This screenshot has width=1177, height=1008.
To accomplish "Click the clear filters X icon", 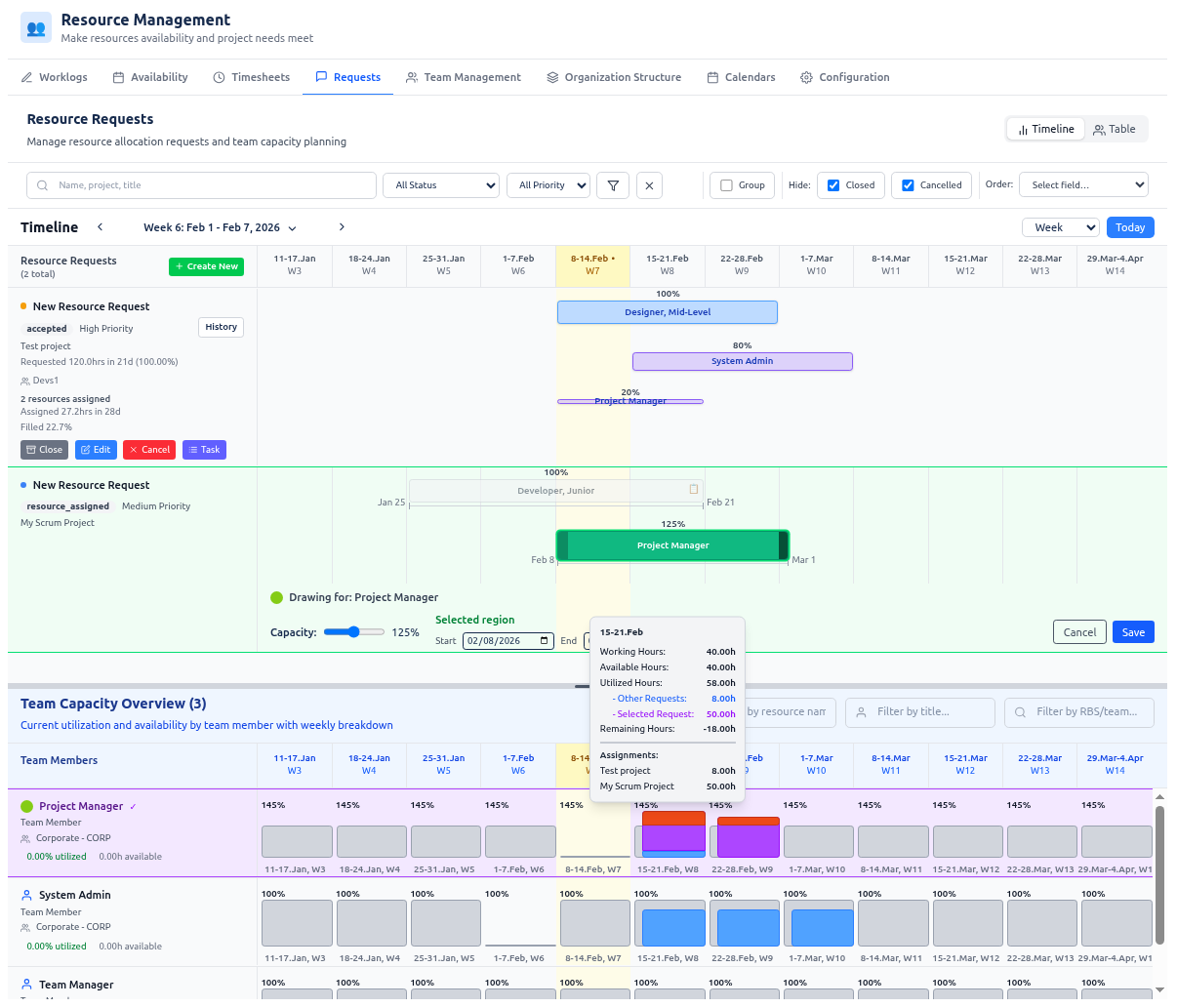I will [649, 185].
